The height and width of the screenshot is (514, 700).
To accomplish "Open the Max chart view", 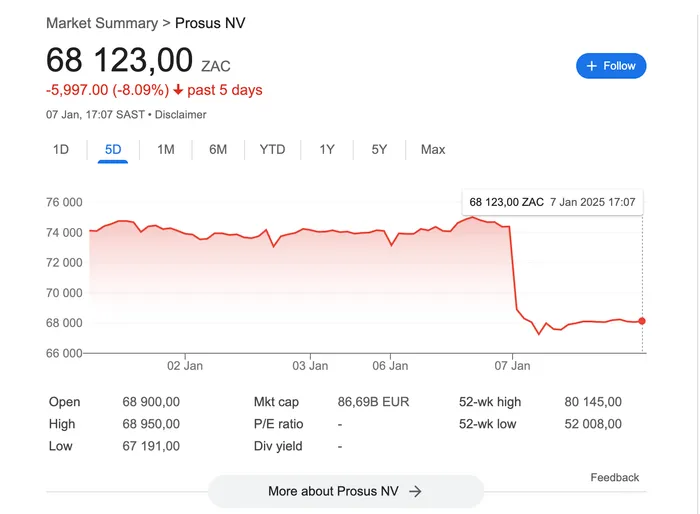I will [433, 150].
